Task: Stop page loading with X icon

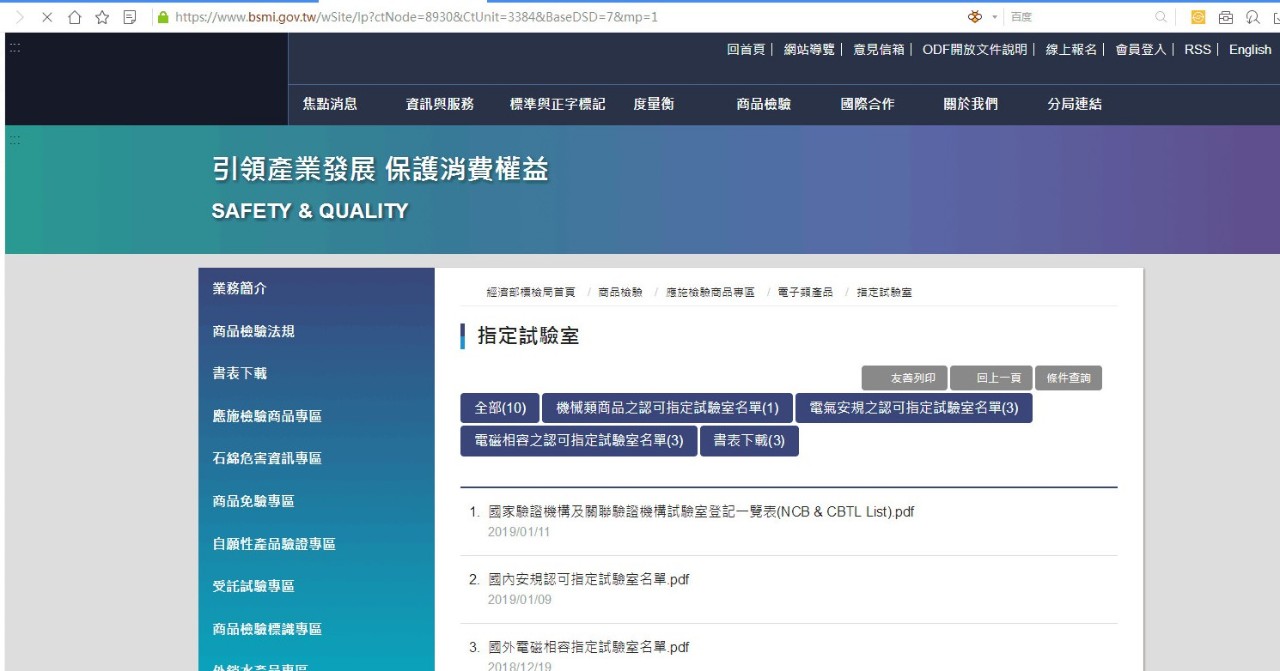Action: click(47, 17)
